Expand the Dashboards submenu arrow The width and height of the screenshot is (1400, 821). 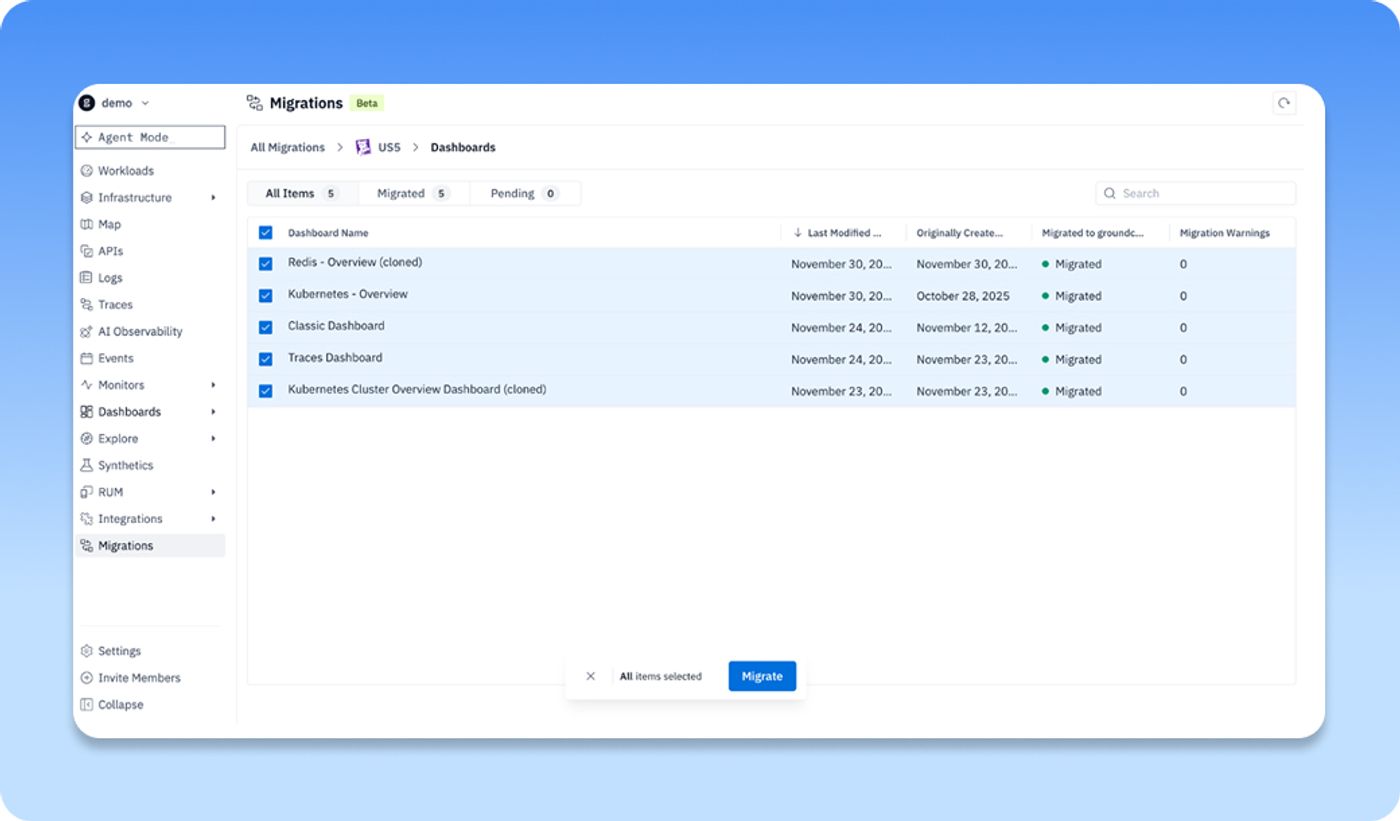tap(213, 412)
